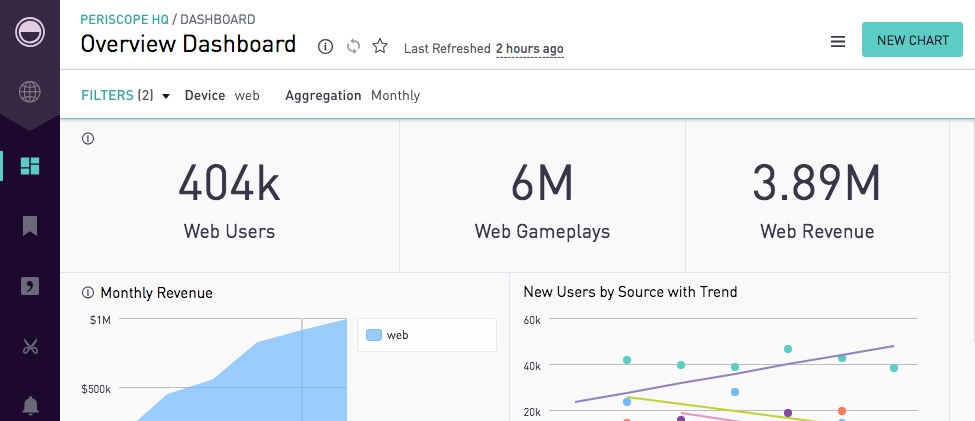The image size is (975, 421).
Task: Open PERISCOPE HQ breadcrumb link
Action: tap(124, 19)
